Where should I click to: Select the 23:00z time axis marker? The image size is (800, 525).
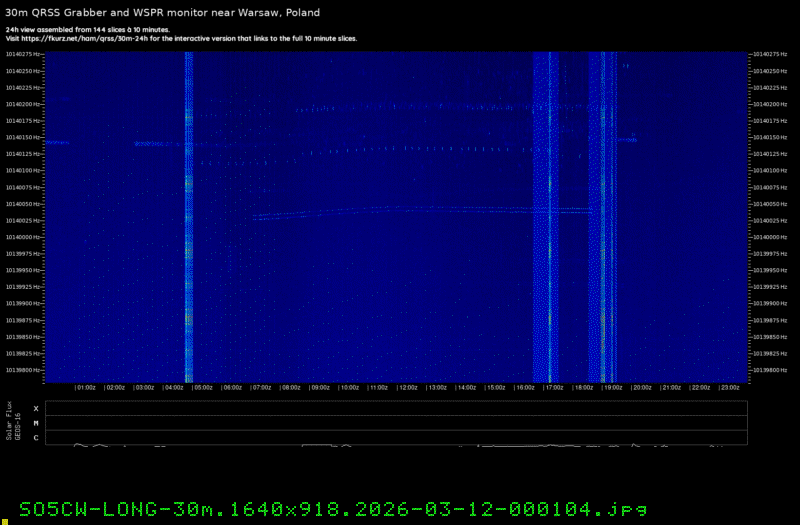coord(729,387)
